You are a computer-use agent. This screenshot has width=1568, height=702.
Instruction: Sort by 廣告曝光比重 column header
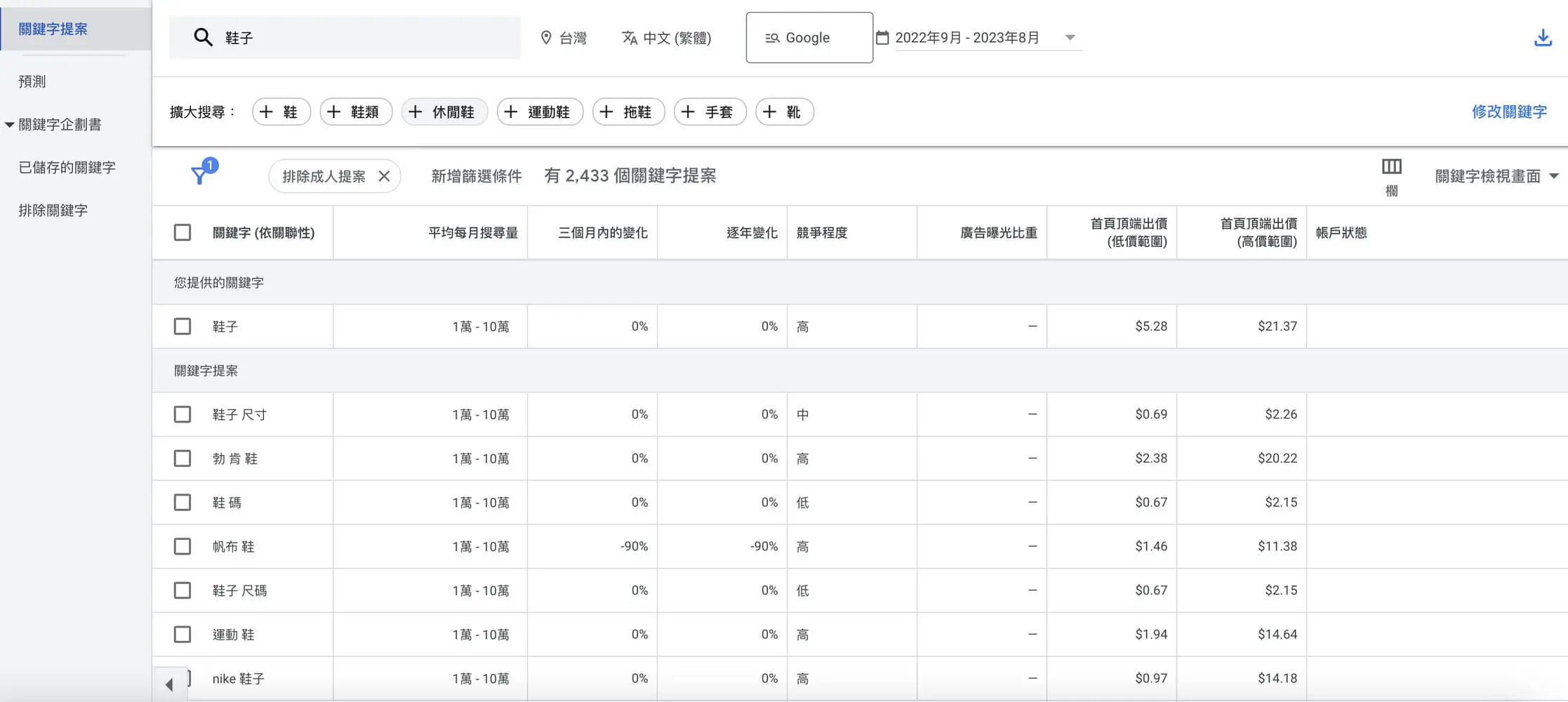(999, 232)
